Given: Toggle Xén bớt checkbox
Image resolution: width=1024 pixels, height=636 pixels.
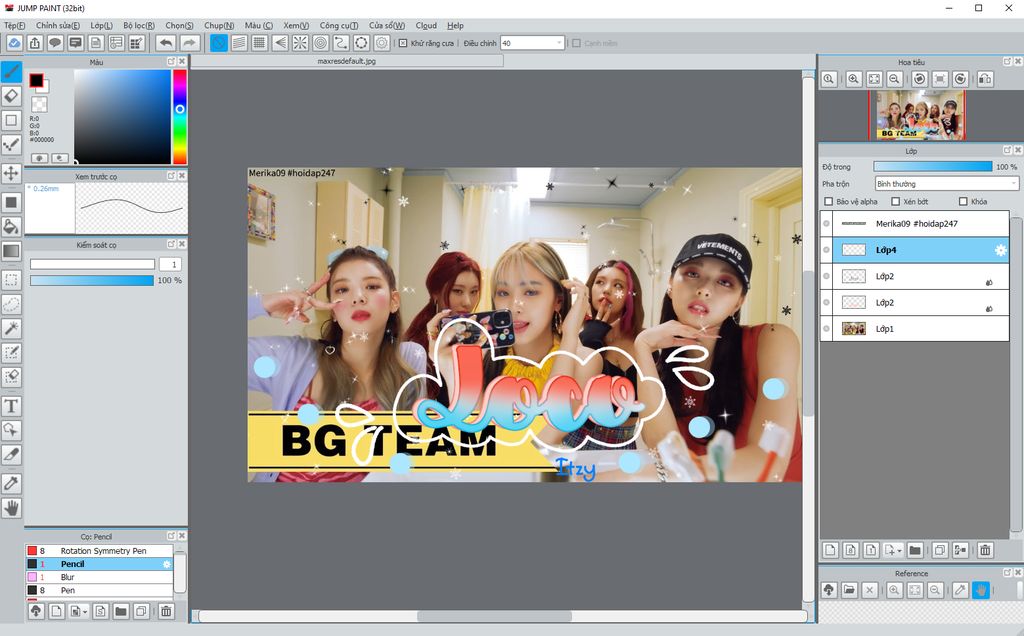Looking at the screenshot, I should pyautogui.click(x=895, y=202).
